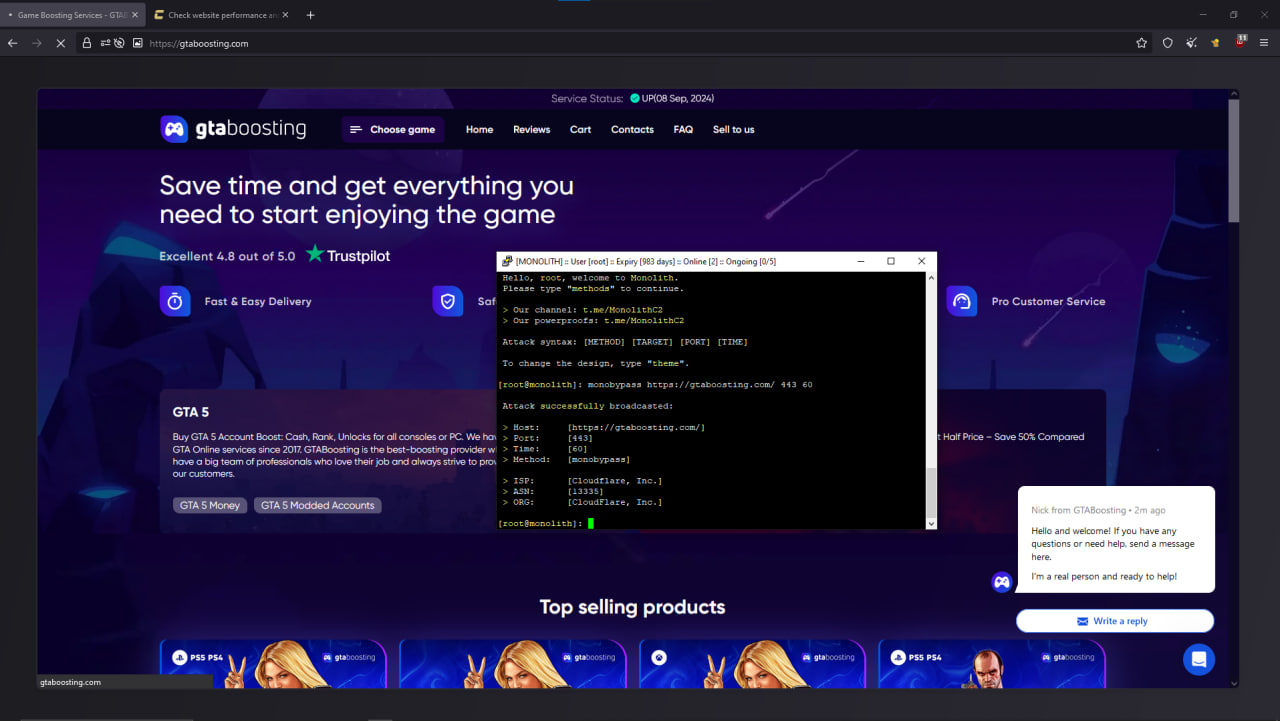
Task: Open a new browser tab
Action: tap(310, 15)
